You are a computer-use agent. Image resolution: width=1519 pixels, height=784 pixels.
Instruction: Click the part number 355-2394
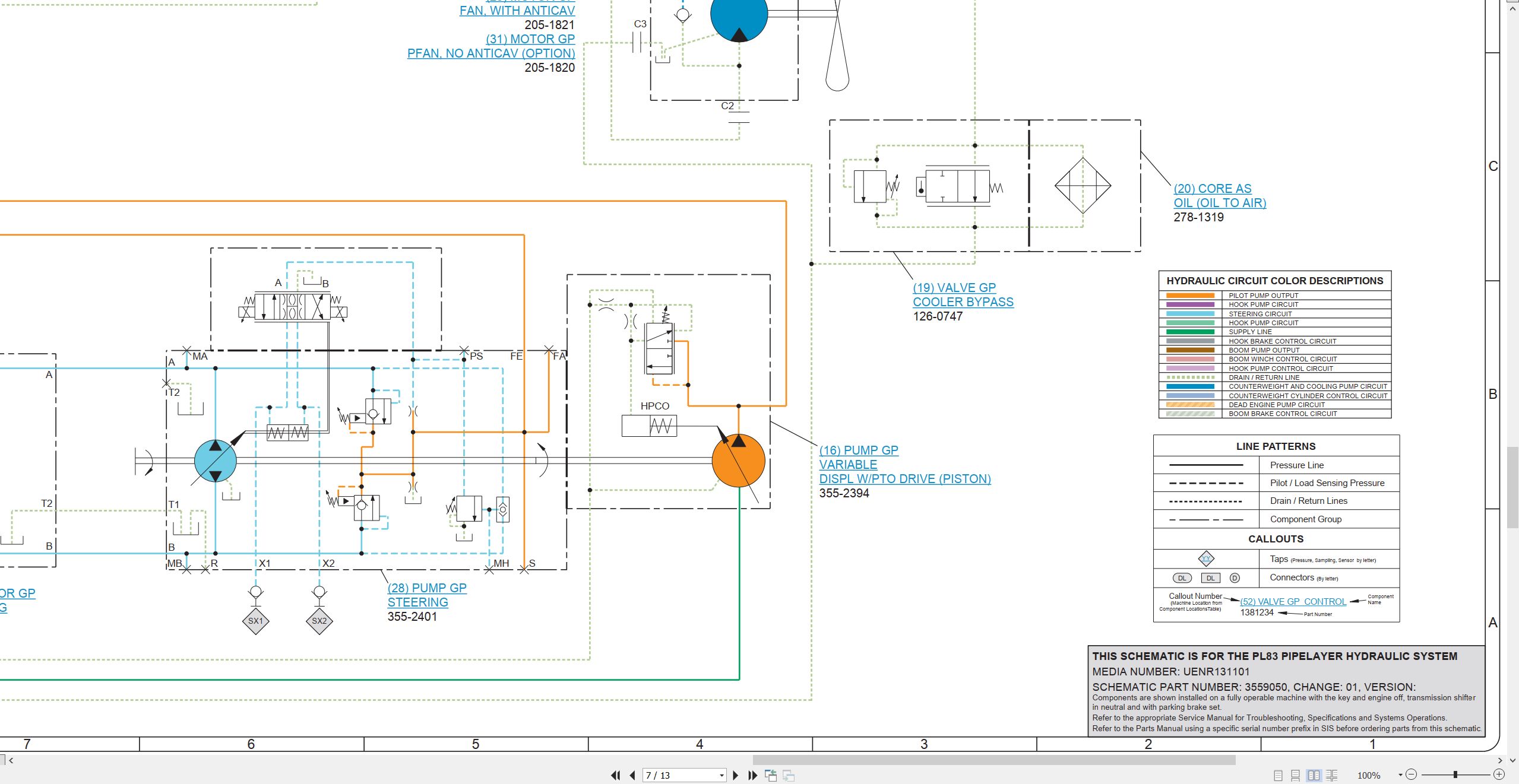pos(844,493)
